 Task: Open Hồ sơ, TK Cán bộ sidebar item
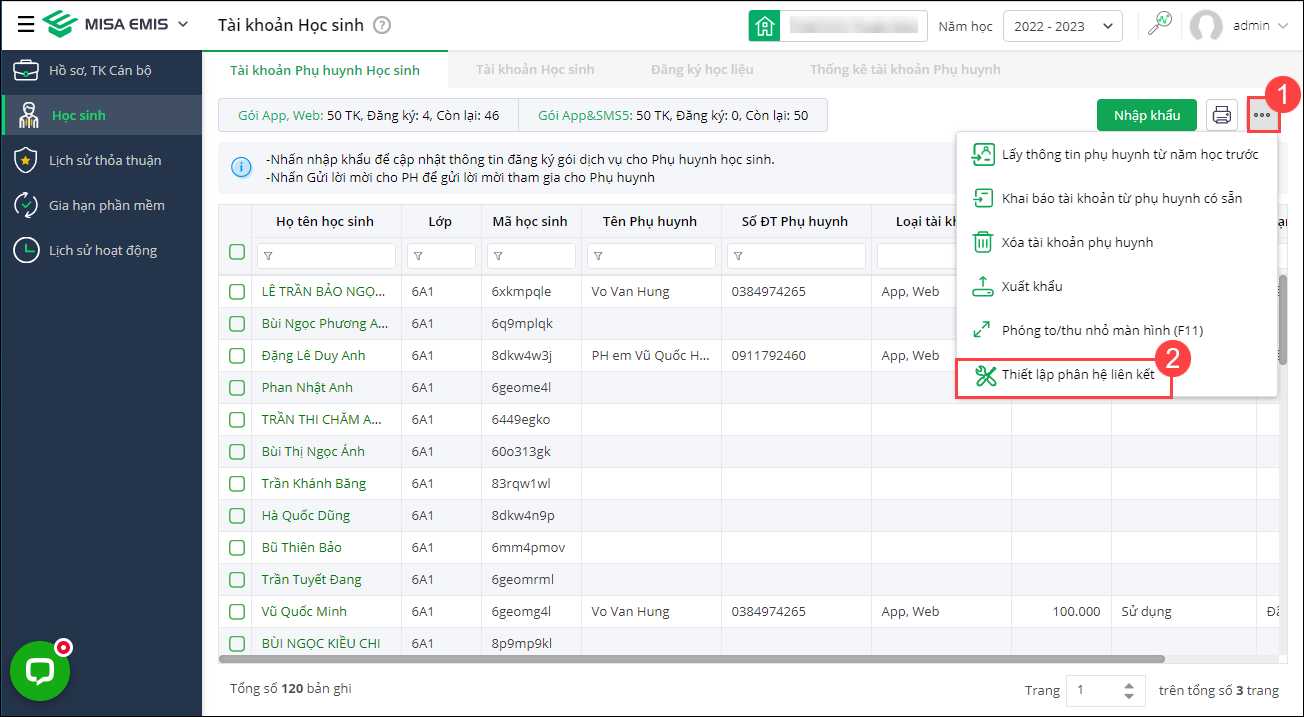101,70
